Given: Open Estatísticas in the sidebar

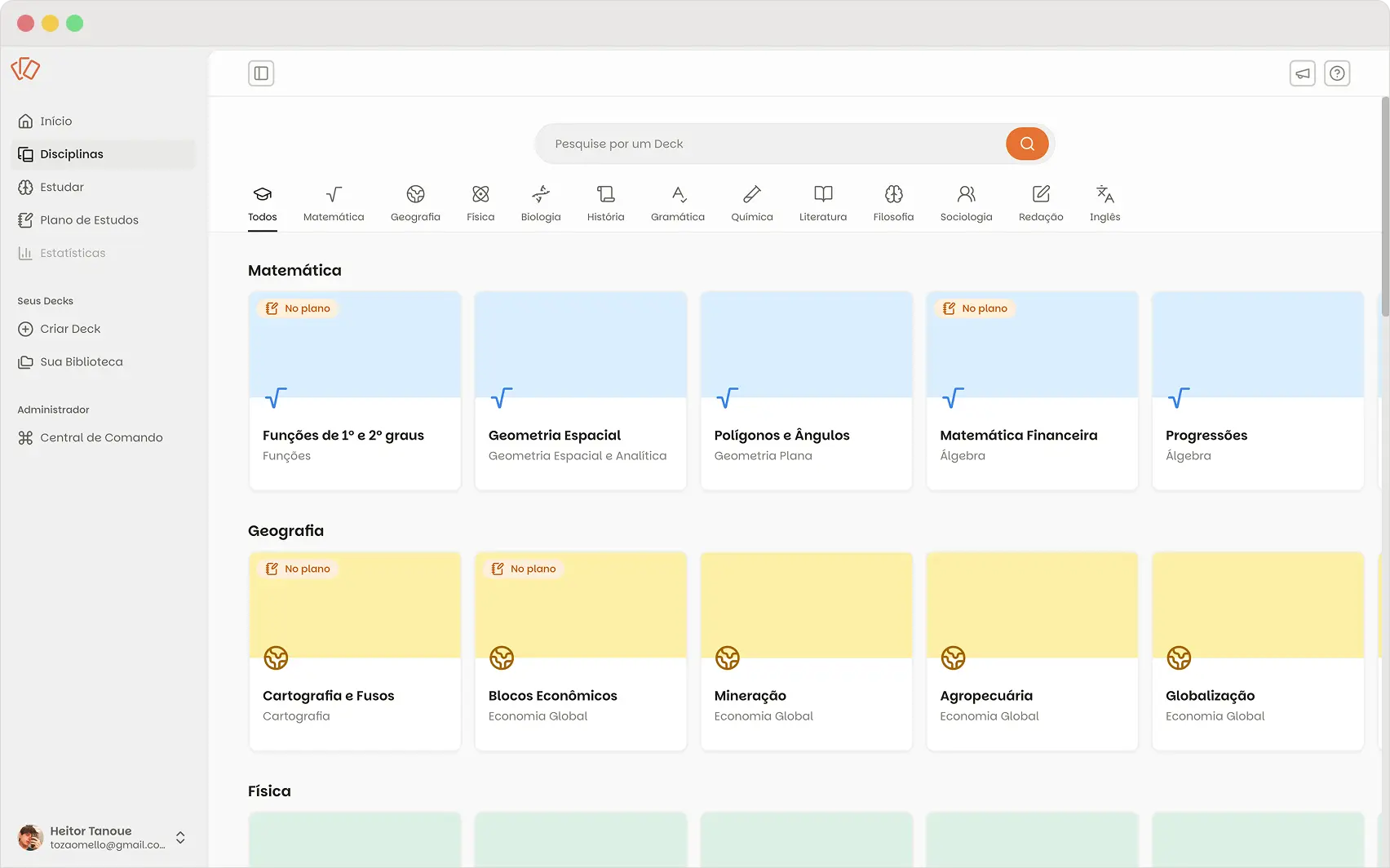Looking at the screenshot, I should 104,253.
